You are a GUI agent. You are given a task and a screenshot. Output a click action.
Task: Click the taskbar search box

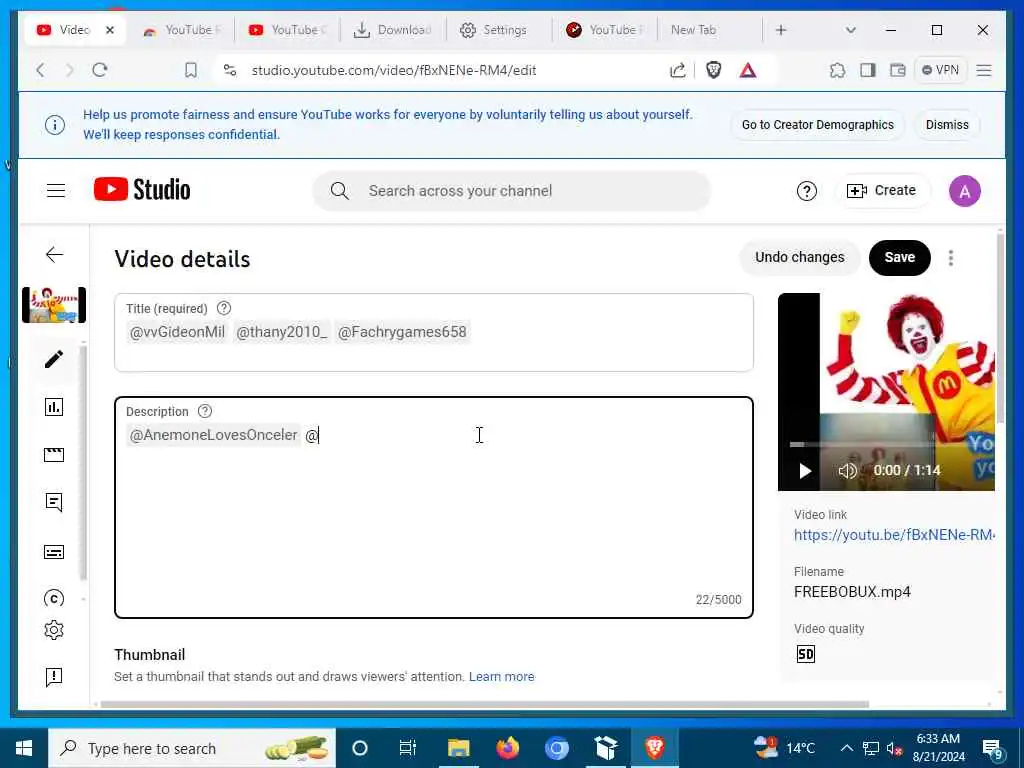pyautogui.click(x=192, y=748)
